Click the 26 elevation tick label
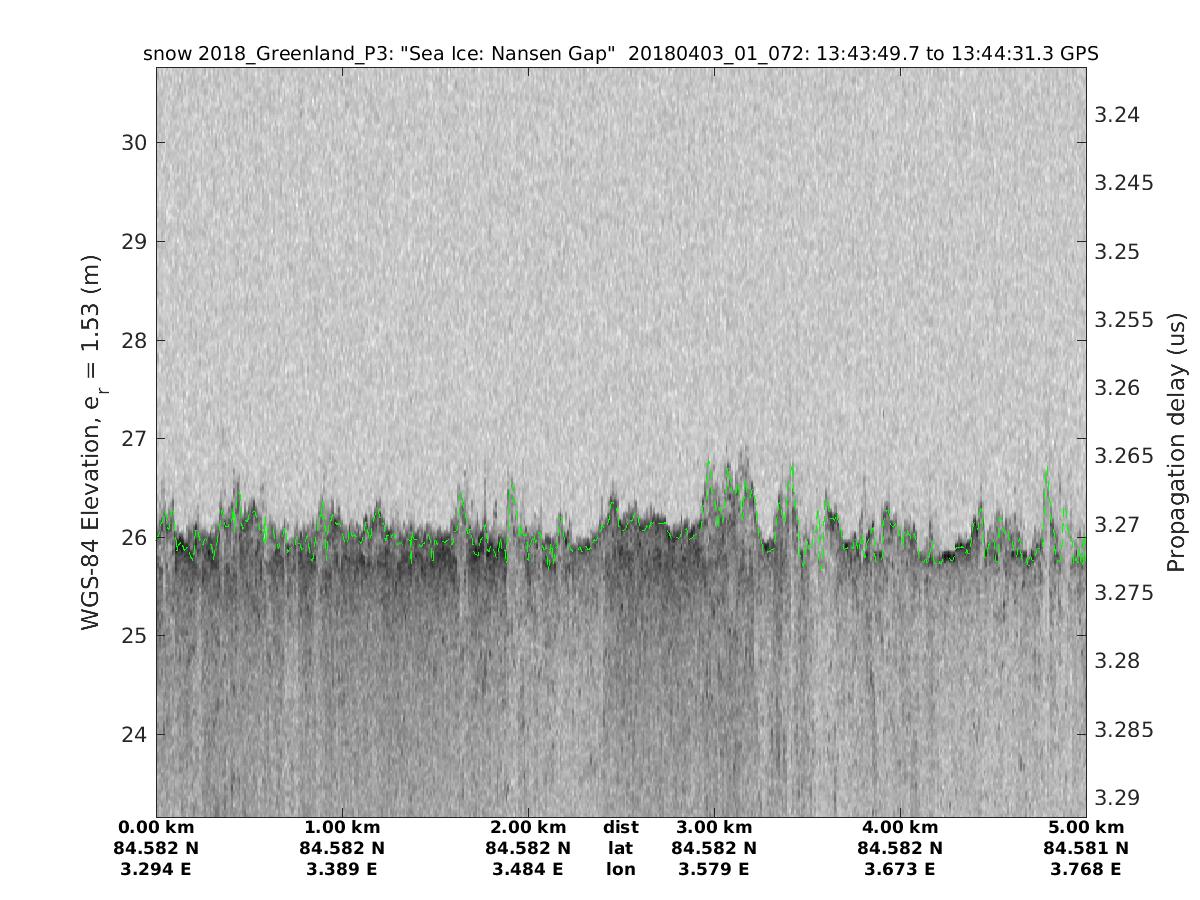 (x=134, y=537)
